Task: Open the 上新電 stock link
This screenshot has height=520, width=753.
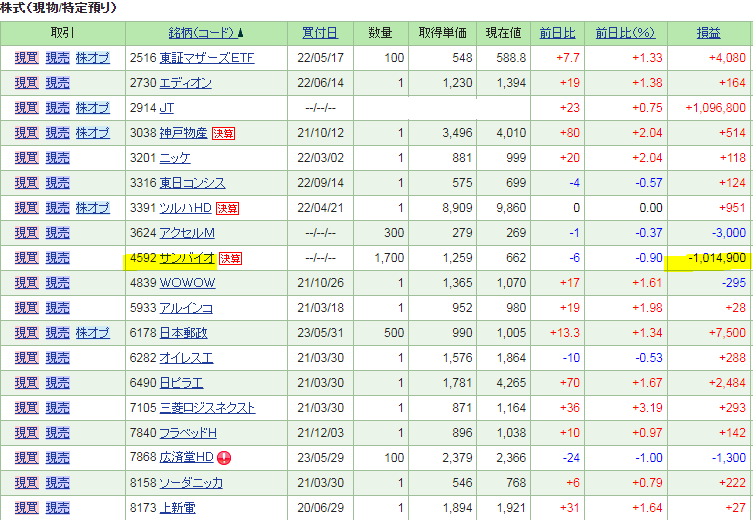Action: point(177,508)
